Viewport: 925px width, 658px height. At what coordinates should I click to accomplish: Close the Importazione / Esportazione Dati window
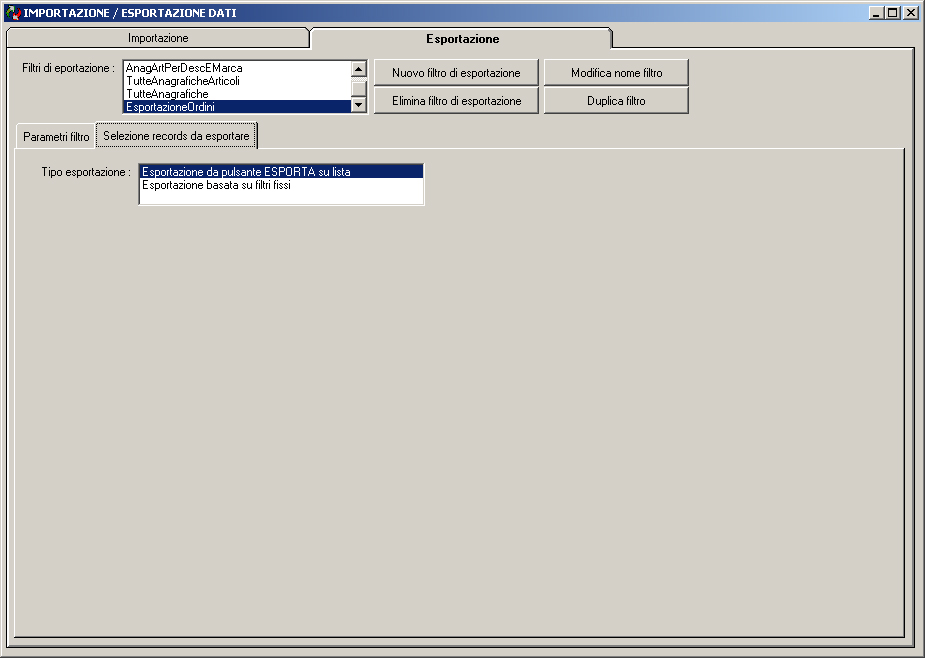[x=911, y=12]
